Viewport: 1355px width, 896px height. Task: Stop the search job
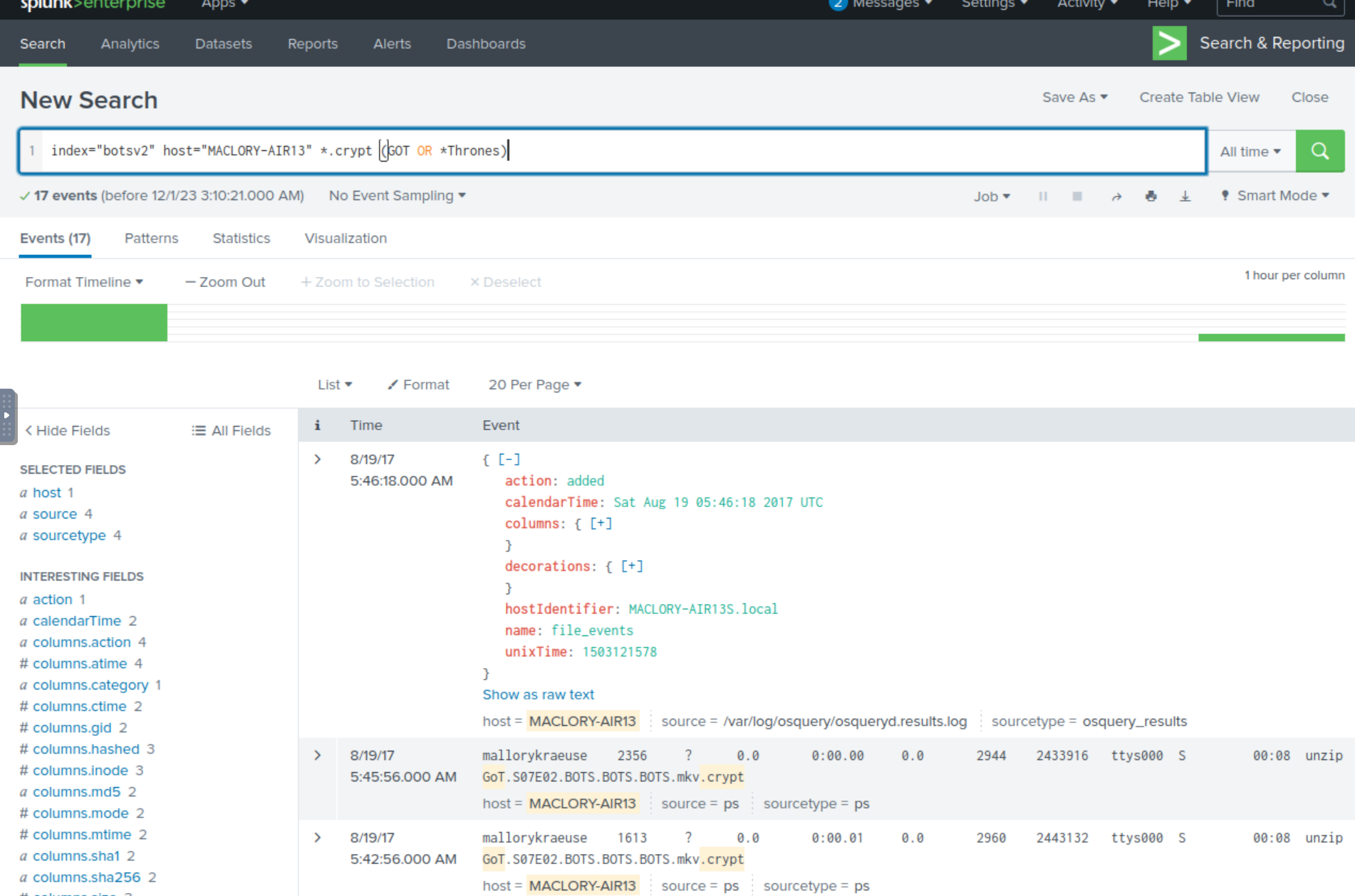[1077, 197]
